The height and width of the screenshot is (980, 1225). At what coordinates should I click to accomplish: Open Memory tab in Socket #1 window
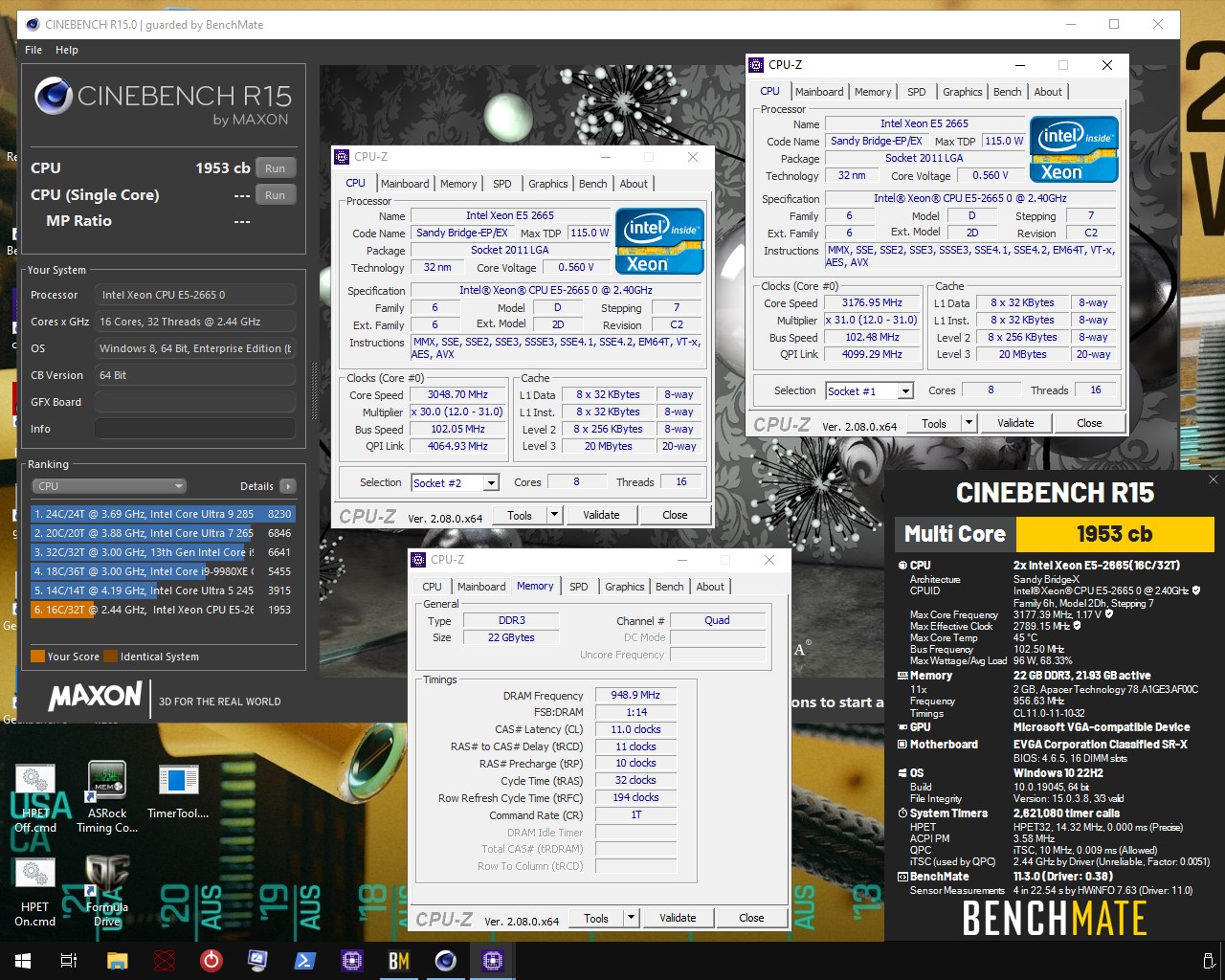873,92
